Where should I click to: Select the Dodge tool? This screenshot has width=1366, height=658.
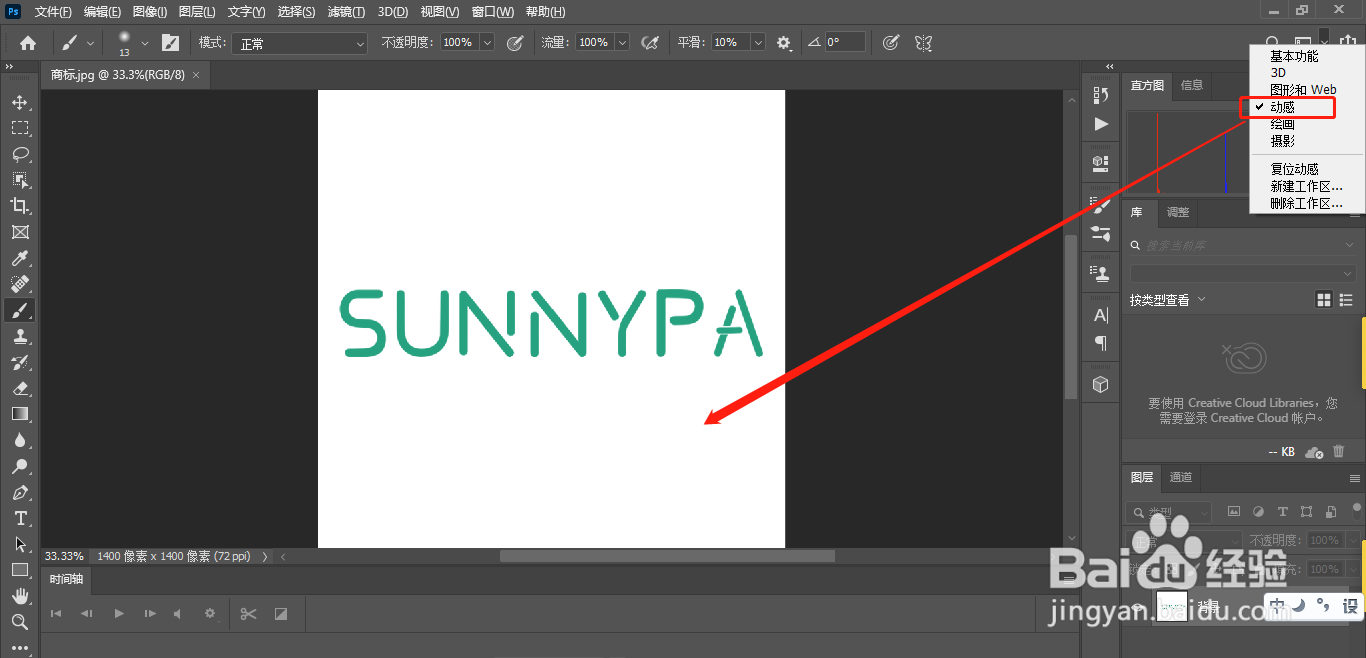(20, 466)
